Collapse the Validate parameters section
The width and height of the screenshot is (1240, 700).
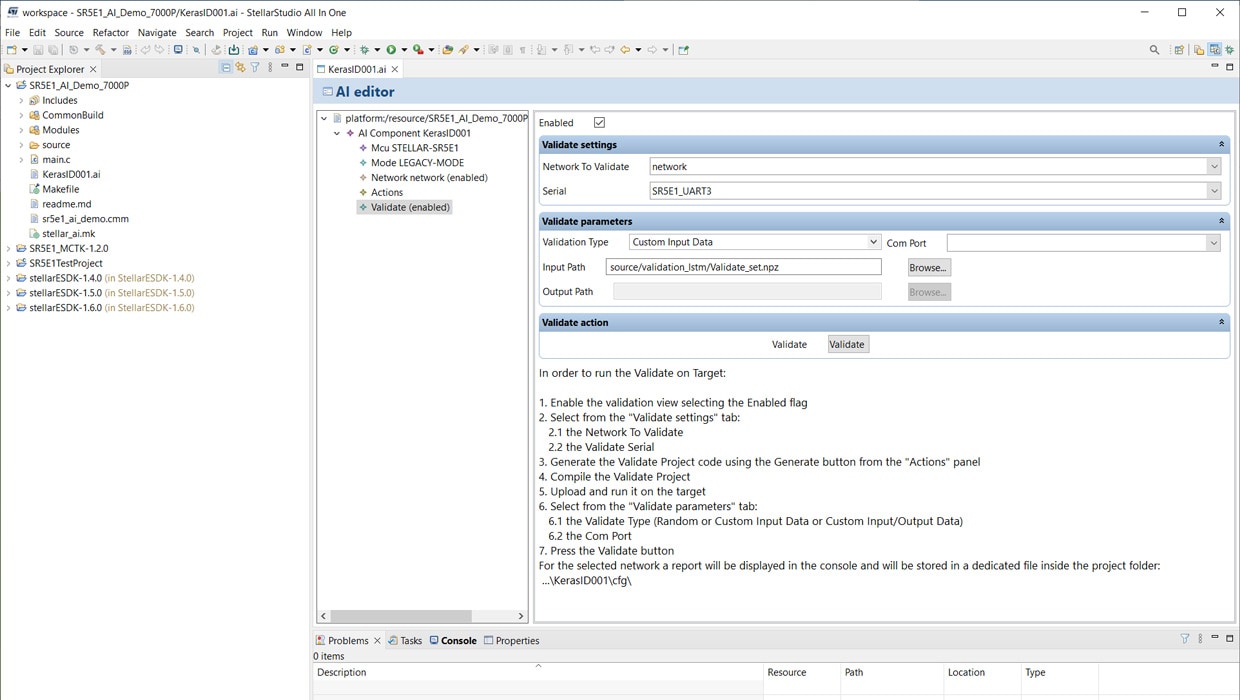click(x=1221, y=221)
